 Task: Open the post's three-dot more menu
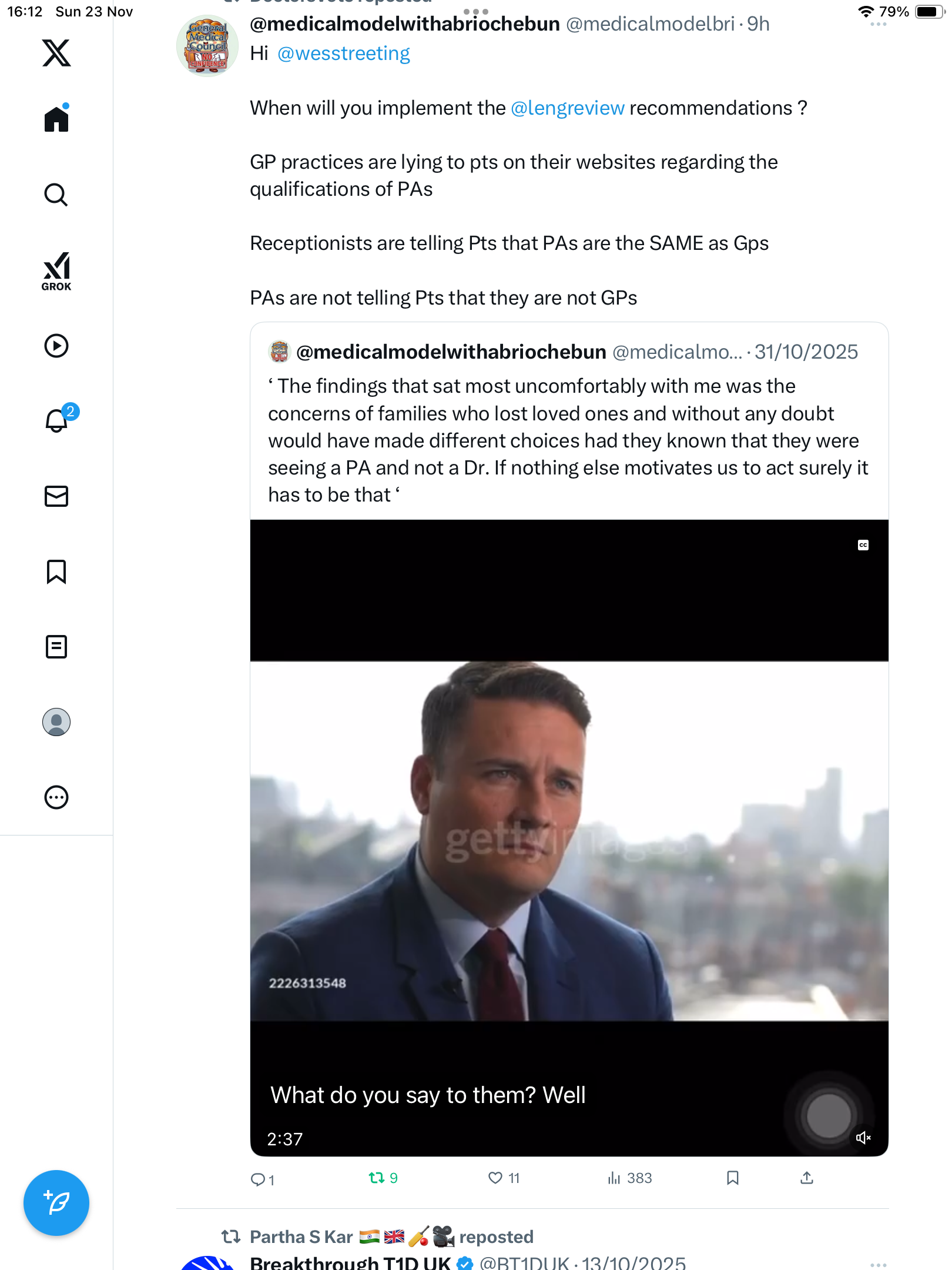(878, 25)
